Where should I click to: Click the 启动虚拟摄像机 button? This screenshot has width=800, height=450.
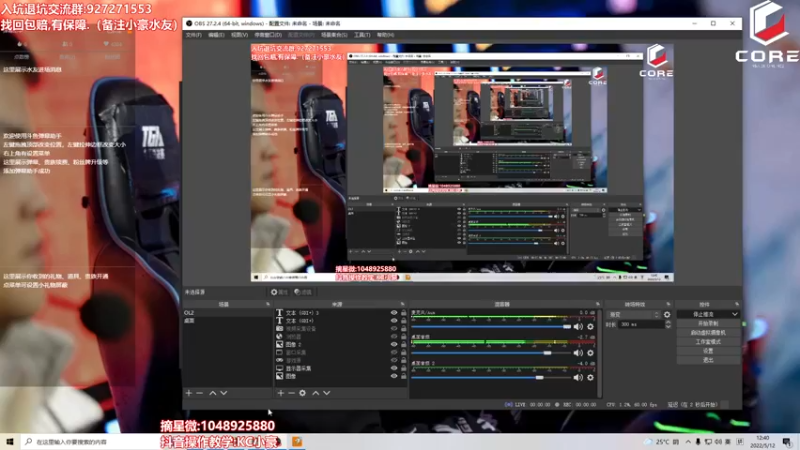tap(708, 333)
